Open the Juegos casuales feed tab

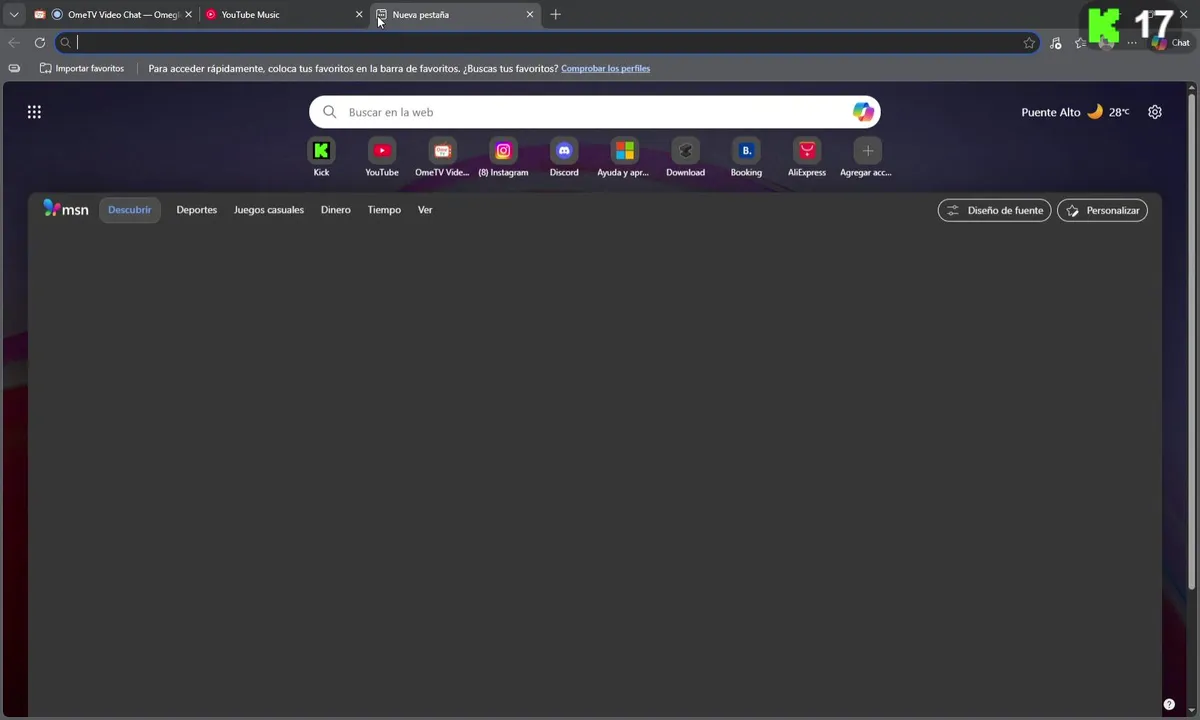click(x=269, y=210)
